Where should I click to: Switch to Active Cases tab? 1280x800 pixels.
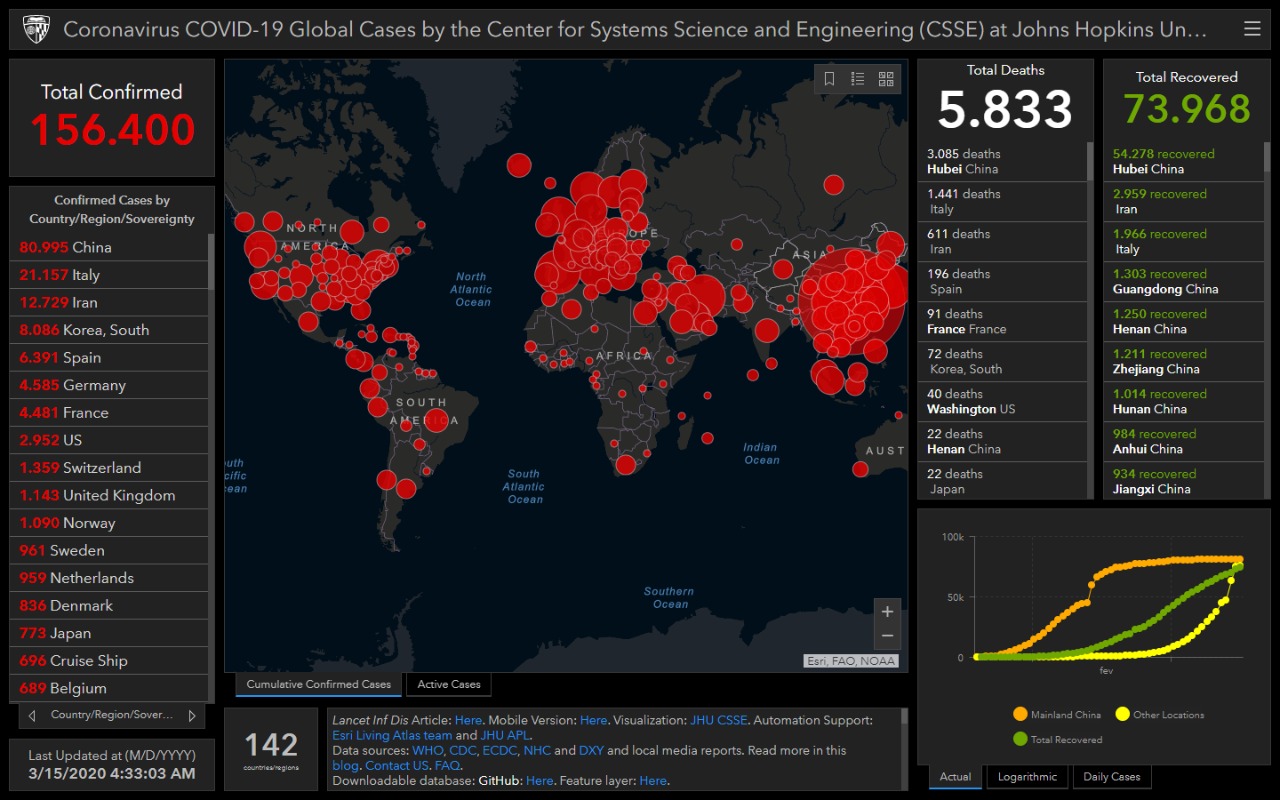tap(449, 684)
